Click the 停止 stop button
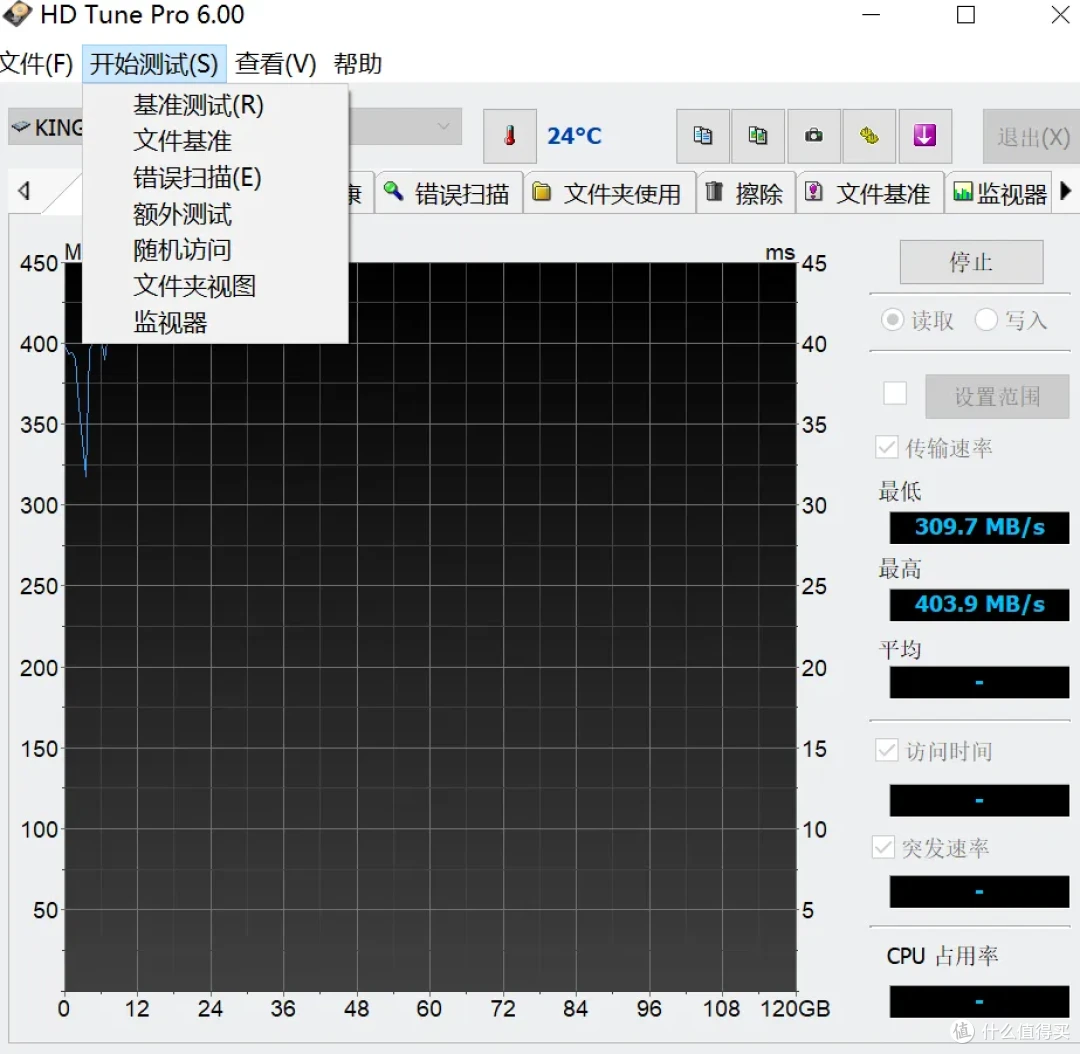1080x1054 pixels. tap(971, 262)
